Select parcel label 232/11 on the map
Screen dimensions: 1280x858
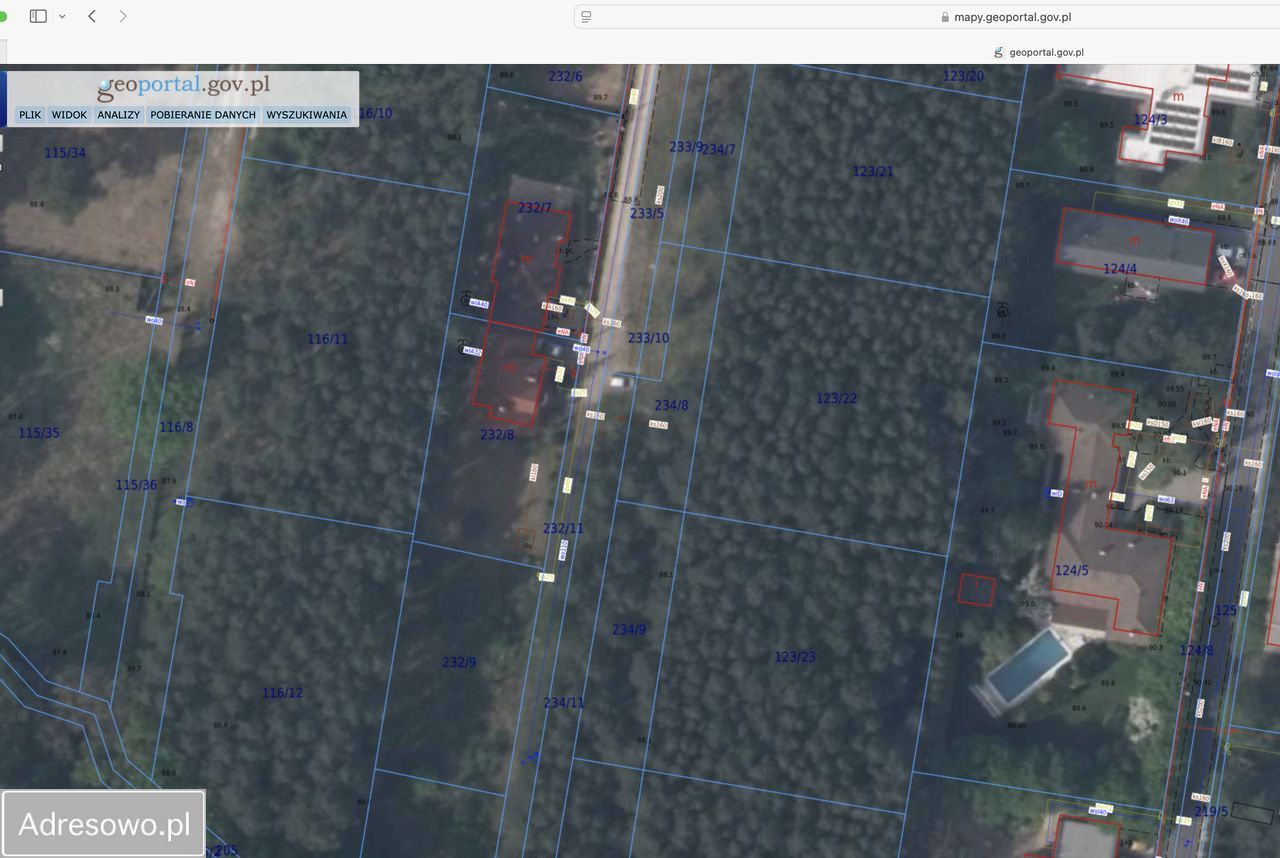tap(563, 528)
